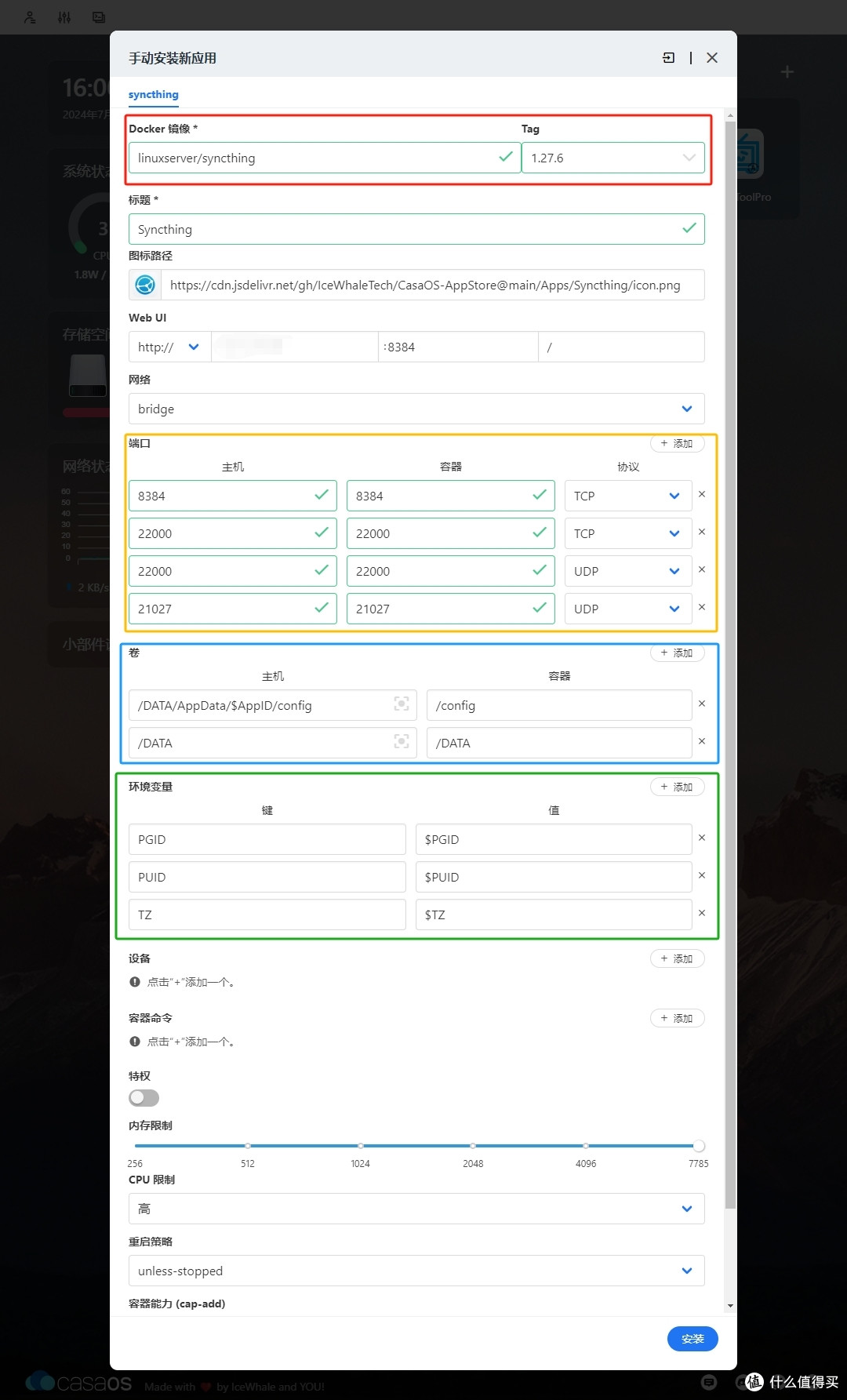Remove the TZ environment variable
847x1400 pixels.
[x=702, y=913]
